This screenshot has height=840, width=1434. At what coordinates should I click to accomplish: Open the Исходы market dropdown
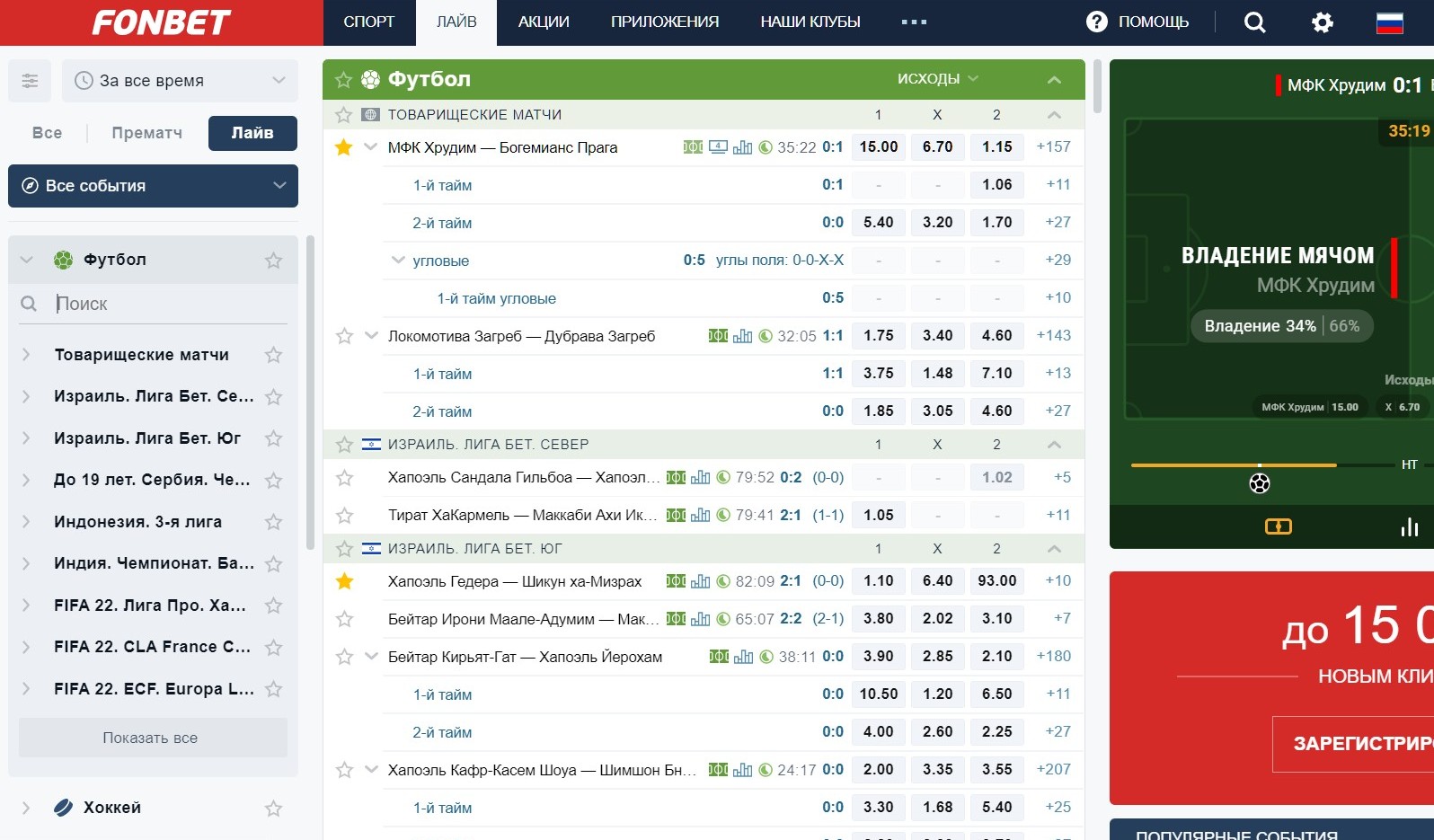coord(937,79)
